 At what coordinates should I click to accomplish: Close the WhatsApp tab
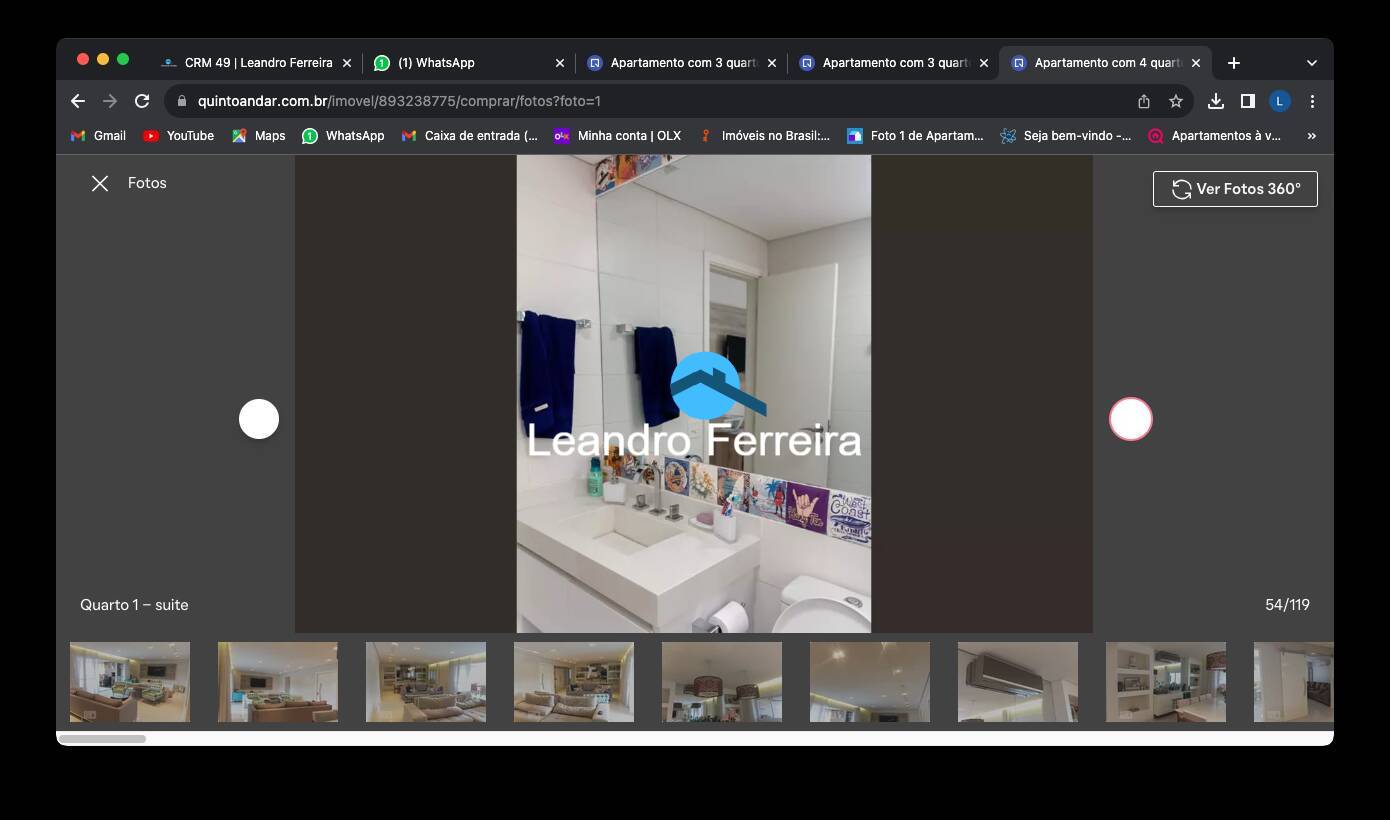pyautogui.click(x=560, y=63)
